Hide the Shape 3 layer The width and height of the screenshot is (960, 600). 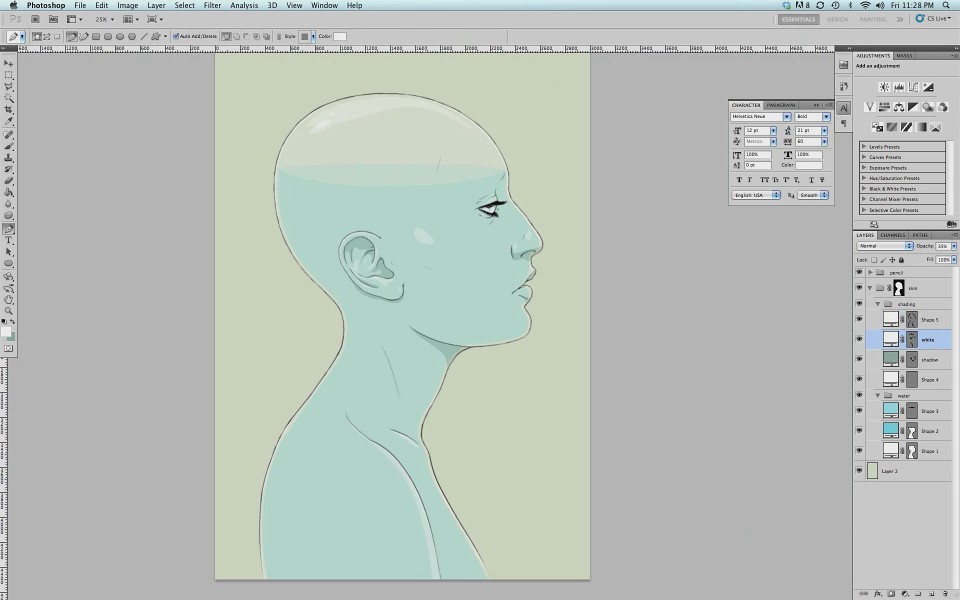pos(858,410)
